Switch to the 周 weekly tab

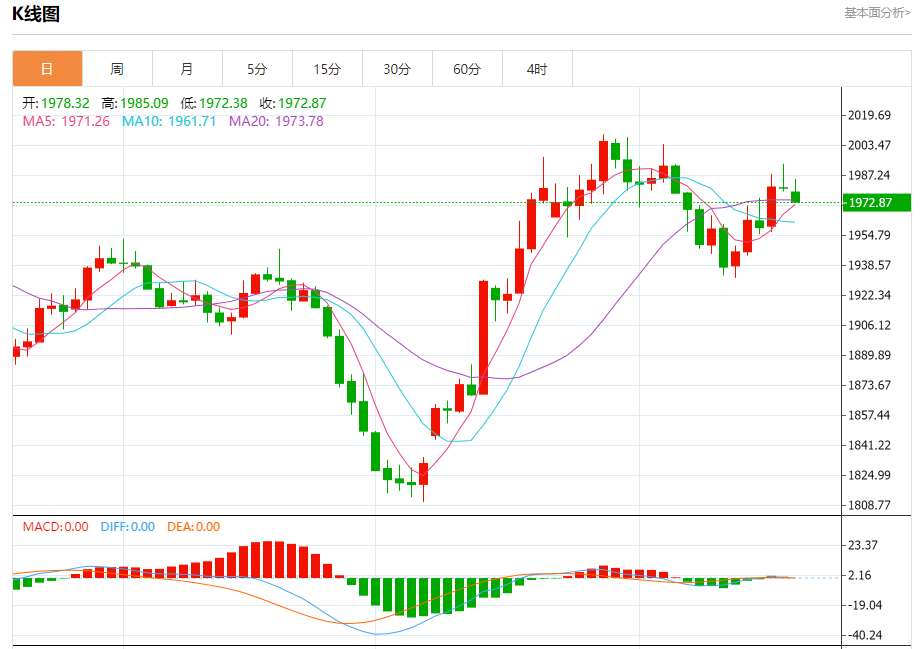[x=117, y=69]
